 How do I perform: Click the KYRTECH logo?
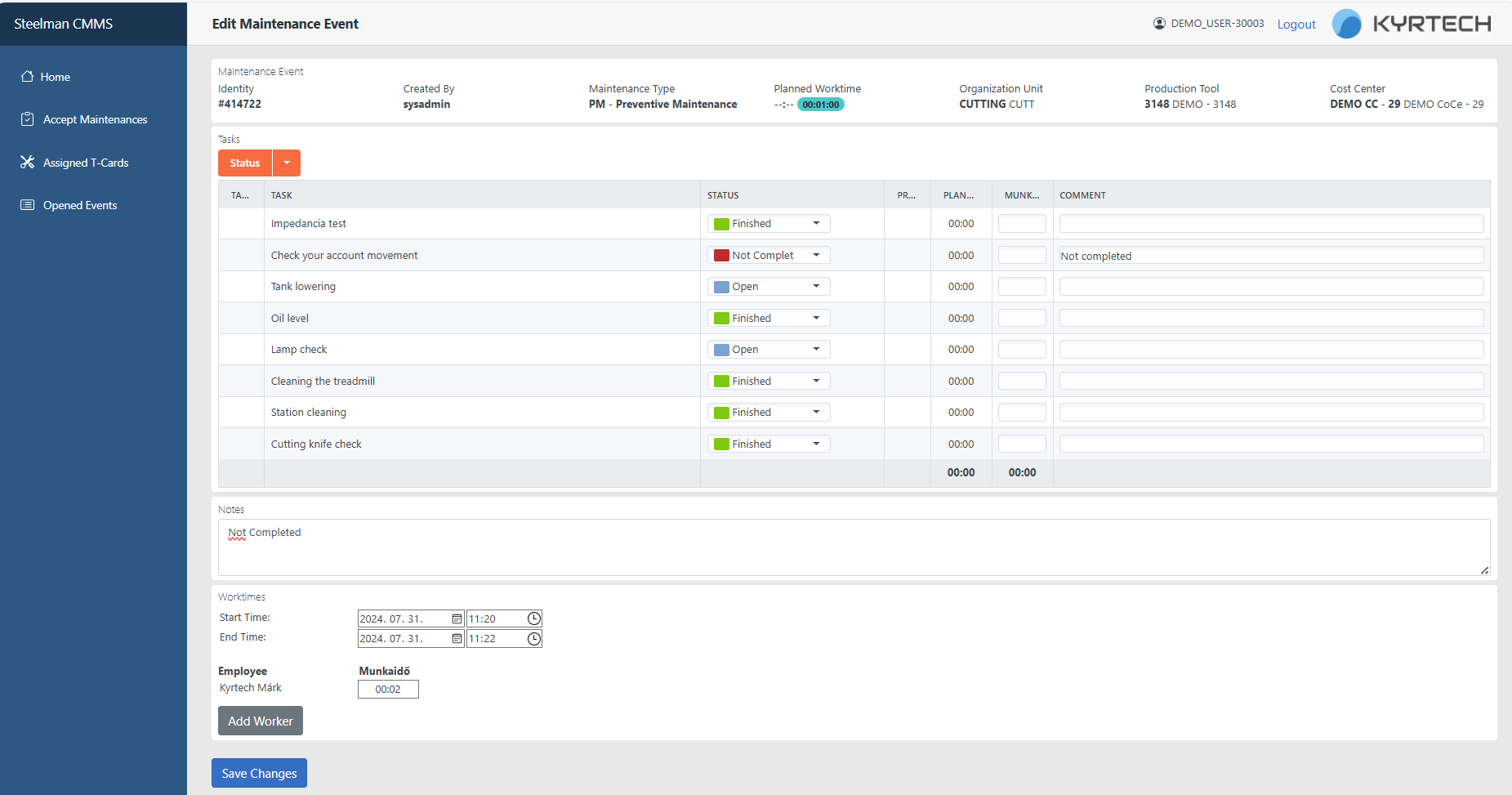[1412, 24]
